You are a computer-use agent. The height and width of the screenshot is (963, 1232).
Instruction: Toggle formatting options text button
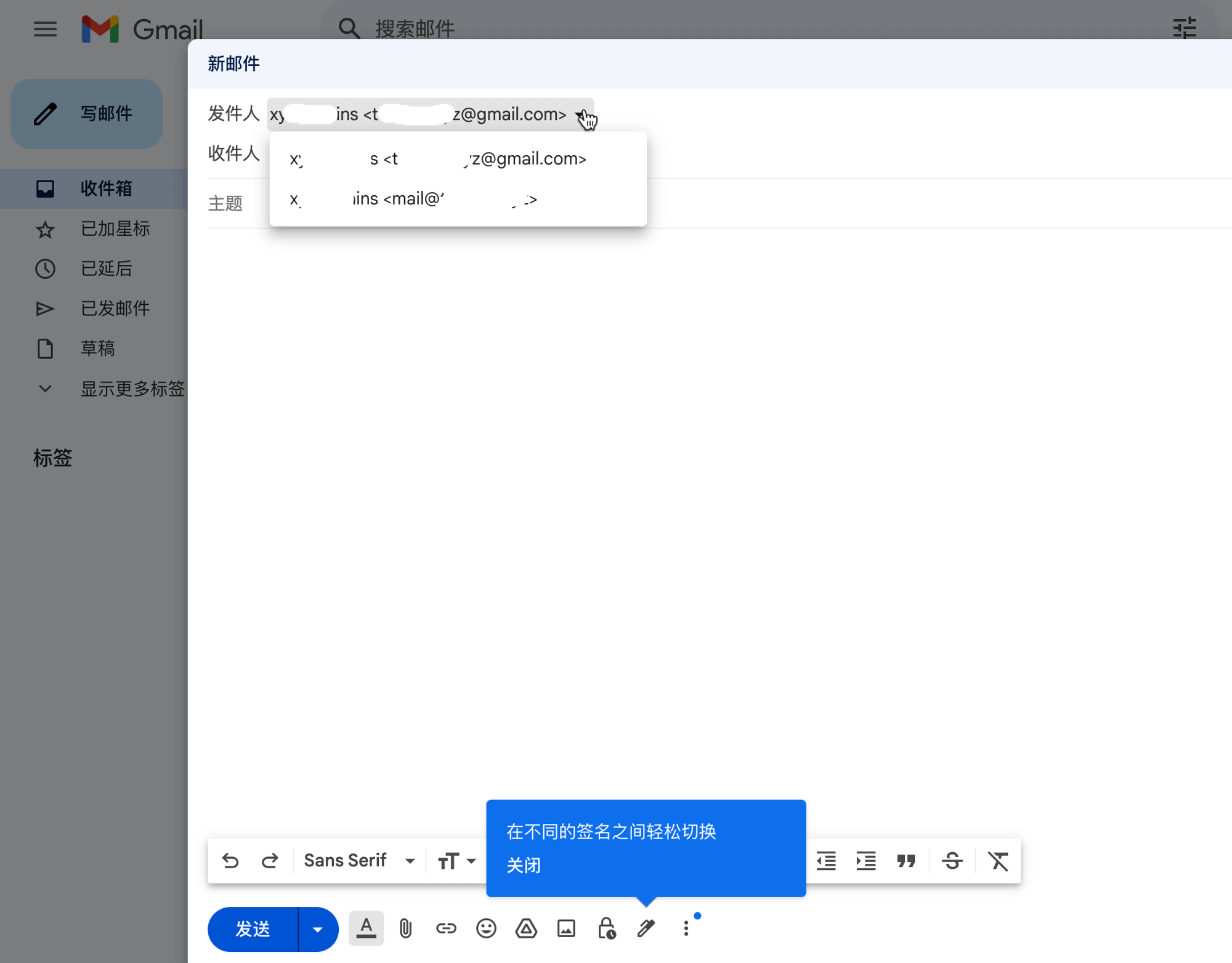366,929
